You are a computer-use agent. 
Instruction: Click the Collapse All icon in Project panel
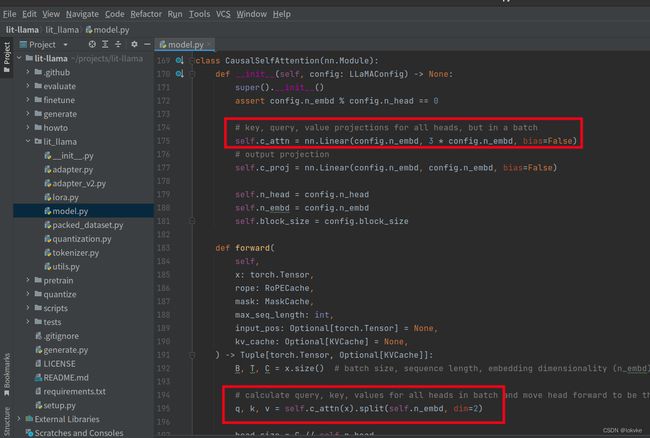click(x=118, y=44)
